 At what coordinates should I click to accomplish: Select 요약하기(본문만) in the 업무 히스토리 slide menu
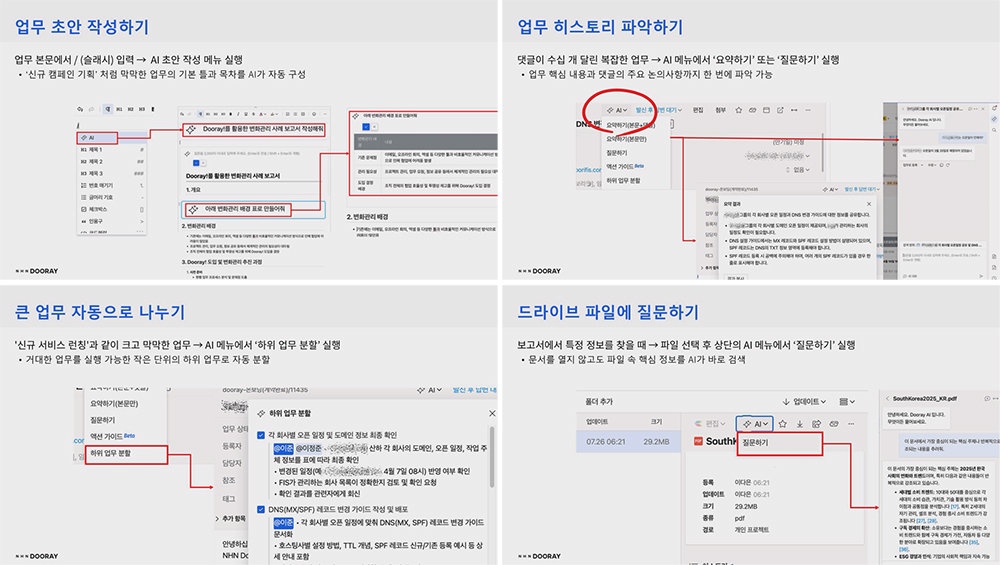coord(626,139)
